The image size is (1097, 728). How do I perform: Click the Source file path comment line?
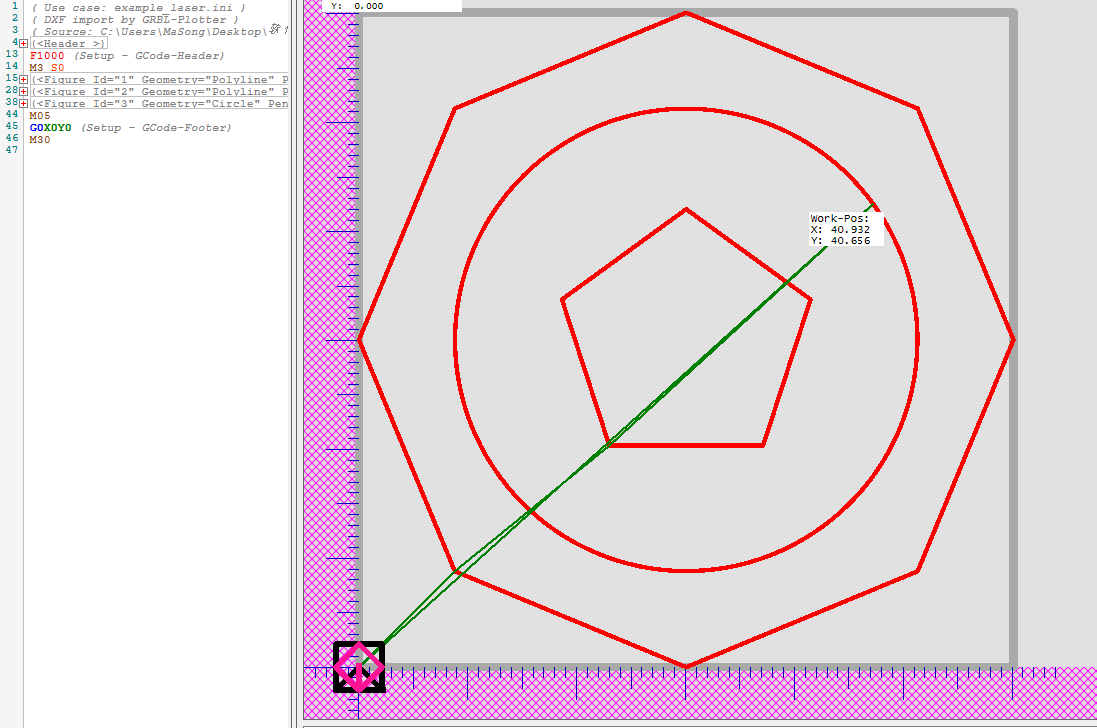point(150,32)
